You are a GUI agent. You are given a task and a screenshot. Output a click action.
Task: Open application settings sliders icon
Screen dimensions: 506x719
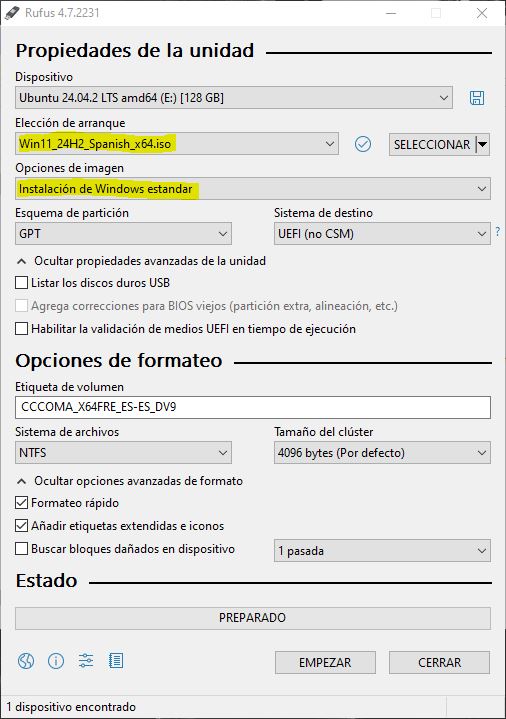click(x=86, y=661)
